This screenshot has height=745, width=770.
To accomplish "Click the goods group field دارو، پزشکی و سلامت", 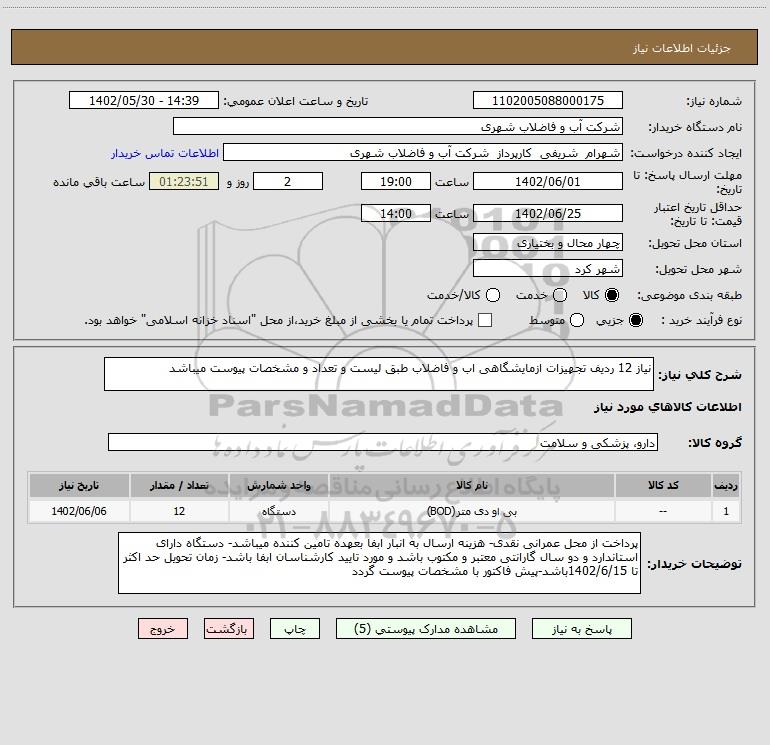I will click(383, 442).
